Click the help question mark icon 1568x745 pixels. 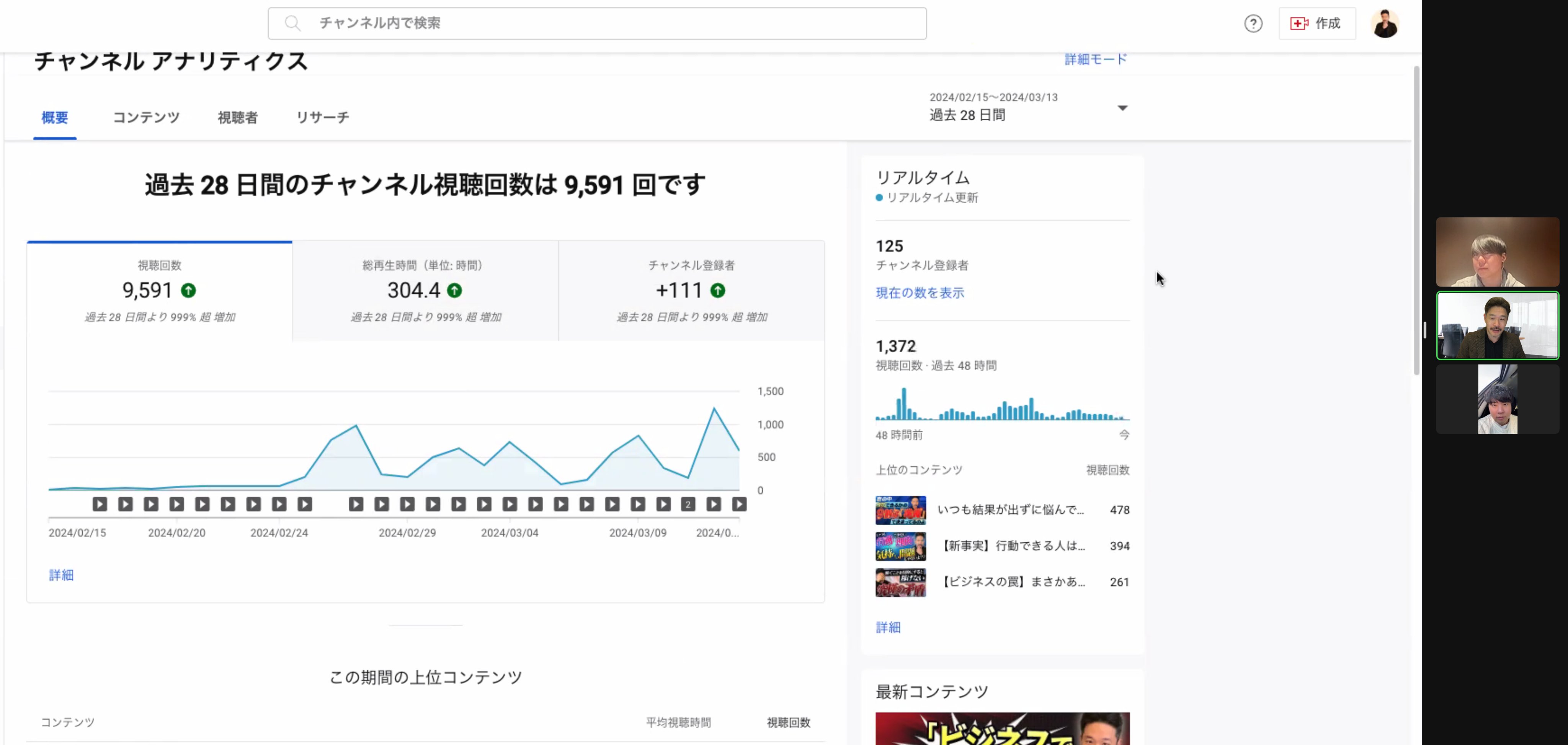tap(1253, 24)
